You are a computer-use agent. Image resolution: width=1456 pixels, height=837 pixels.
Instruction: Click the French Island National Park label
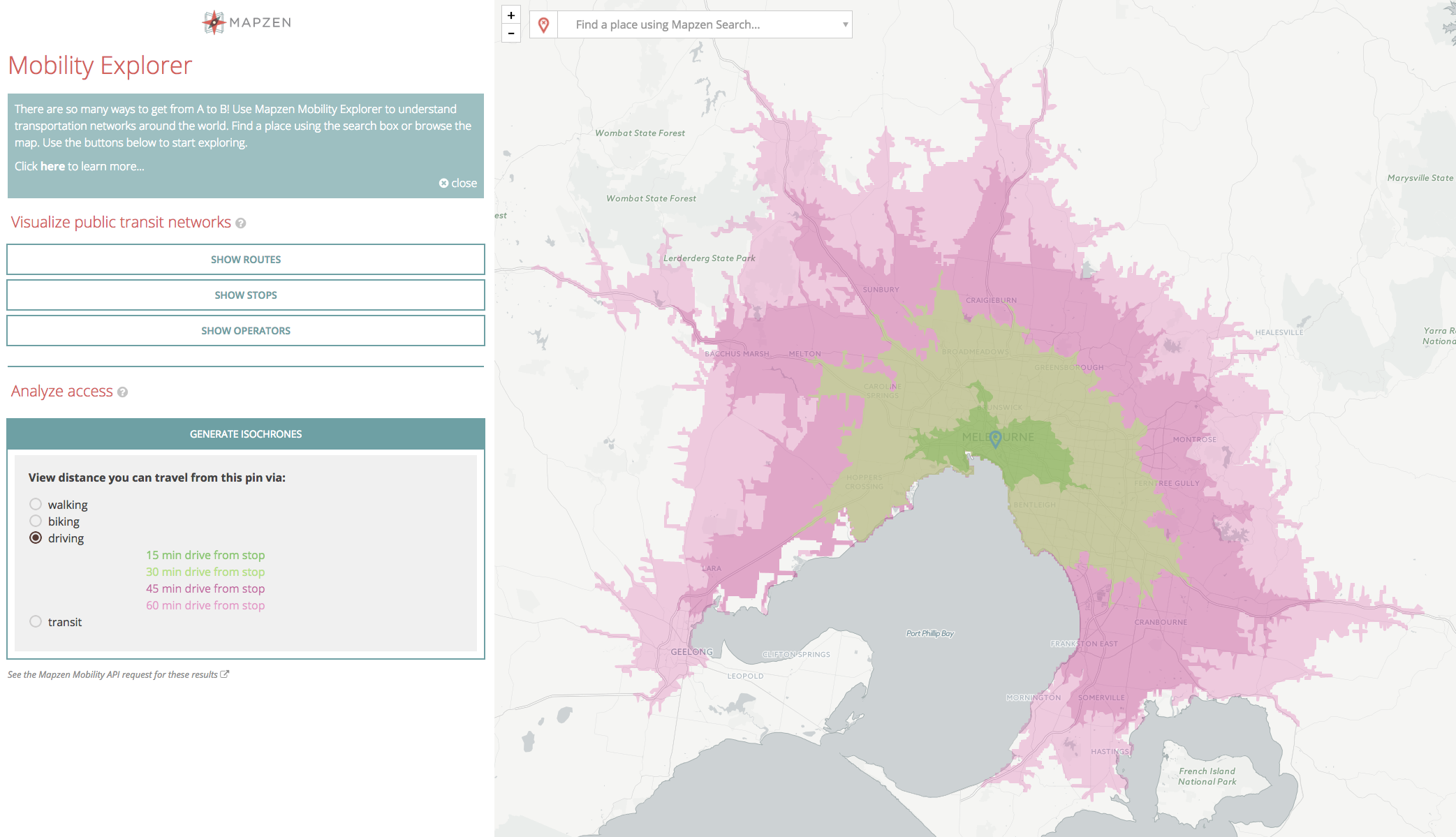[x=1207, y=776]
